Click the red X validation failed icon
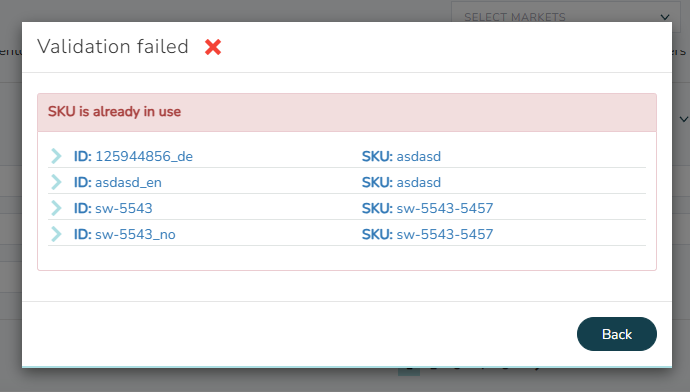Viewport: 690px width, 392px height. coord(213,47)
